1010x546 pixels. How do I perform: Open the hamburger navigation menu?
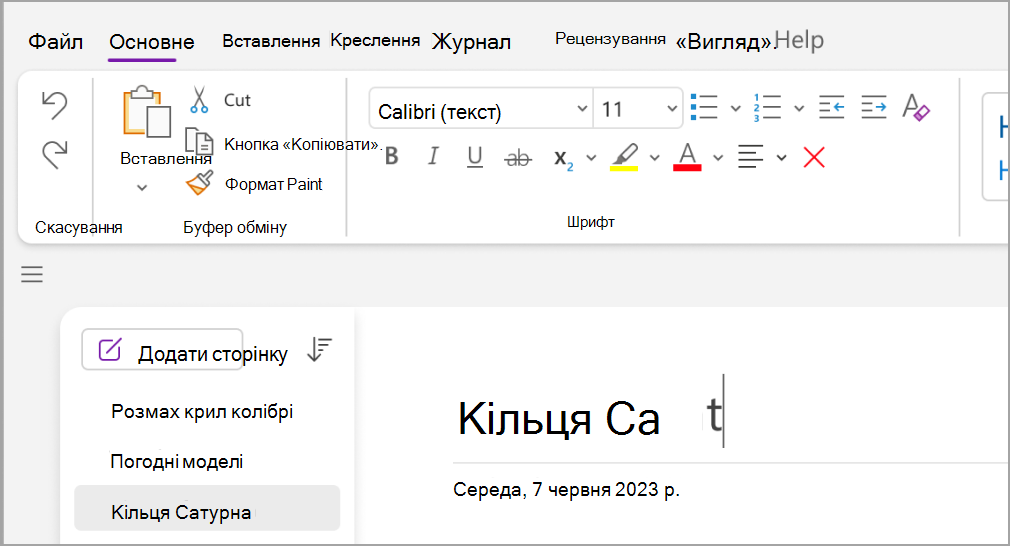pos(32,274)
